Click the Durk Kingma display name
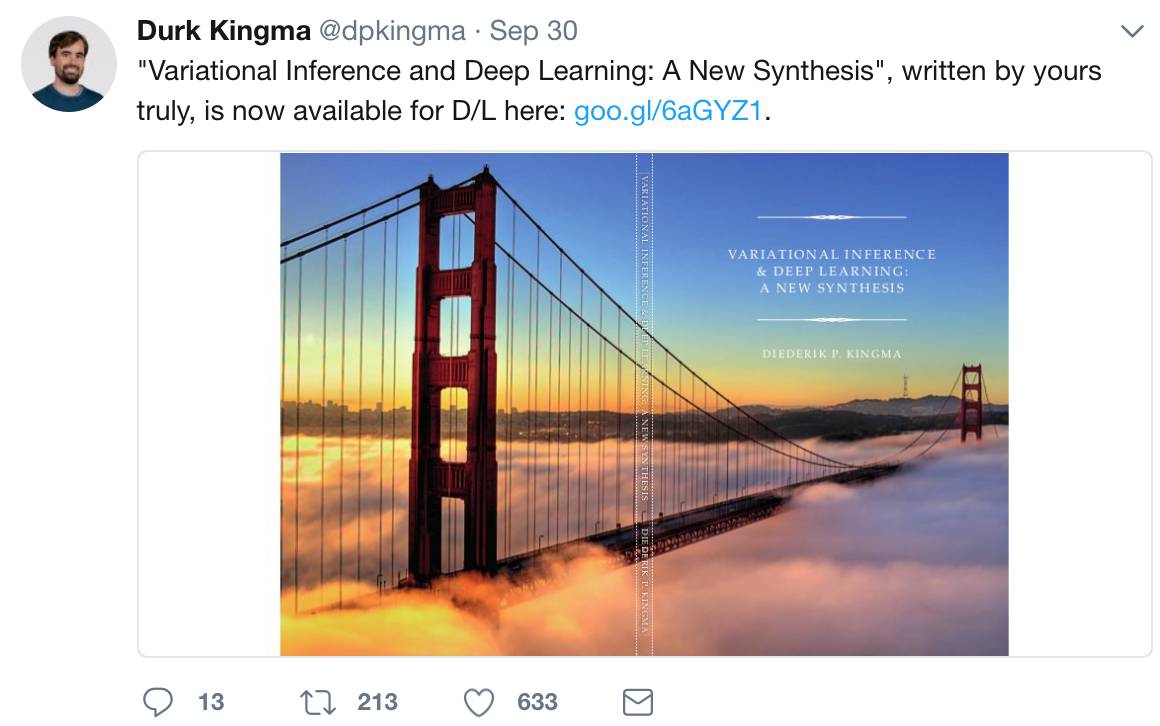 tap(223, 31)
